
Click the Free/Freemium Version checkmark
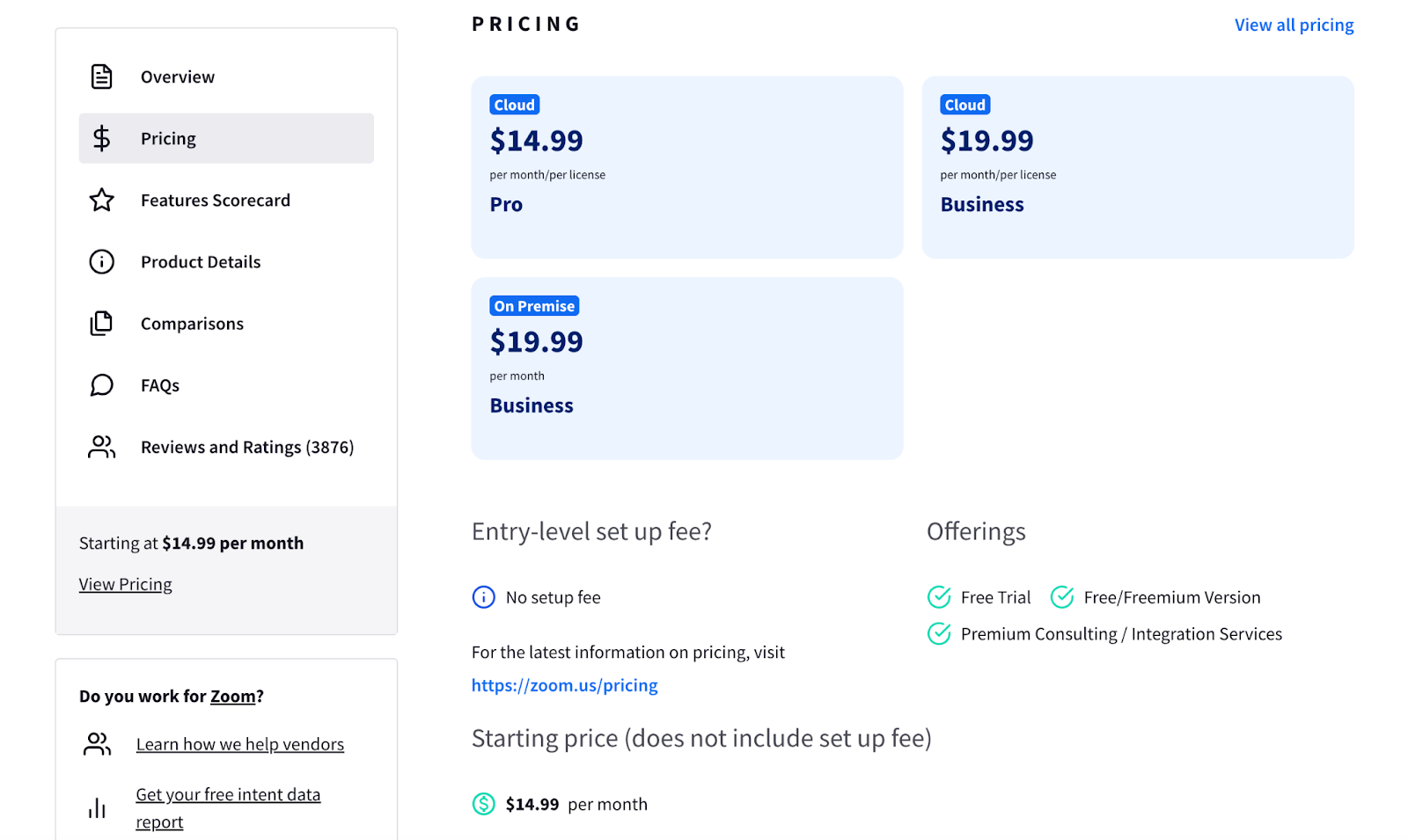[1062, 597]
